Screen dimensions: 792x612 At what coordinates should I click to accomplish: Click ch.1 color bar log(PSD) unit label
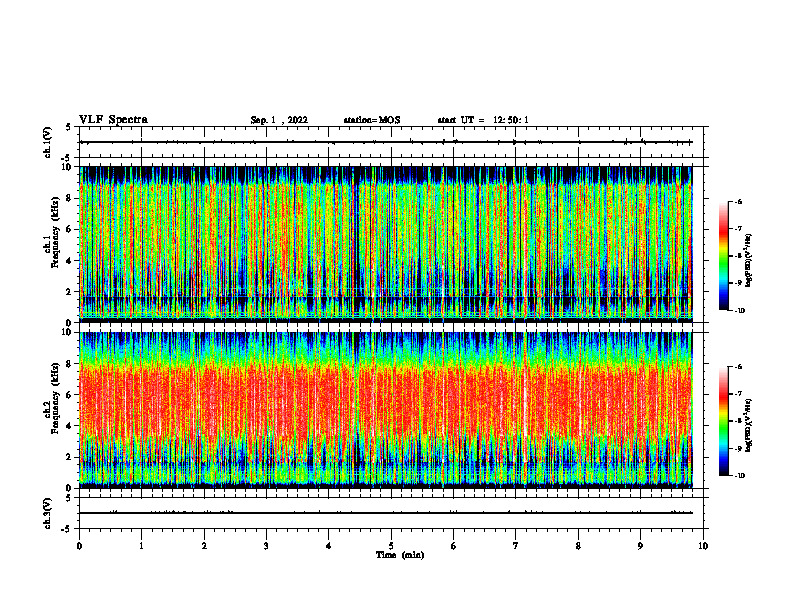[x=749, y=261]
